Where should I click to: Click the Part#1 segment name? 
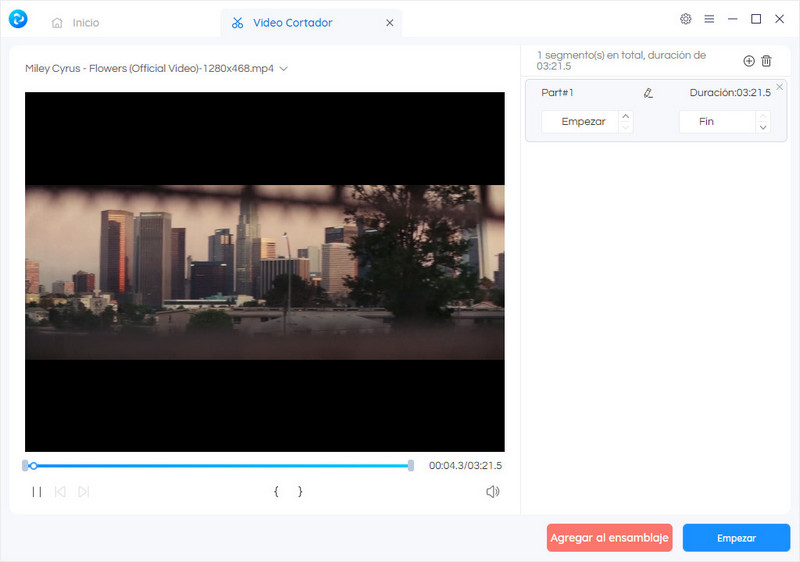(x=557, y=93)
